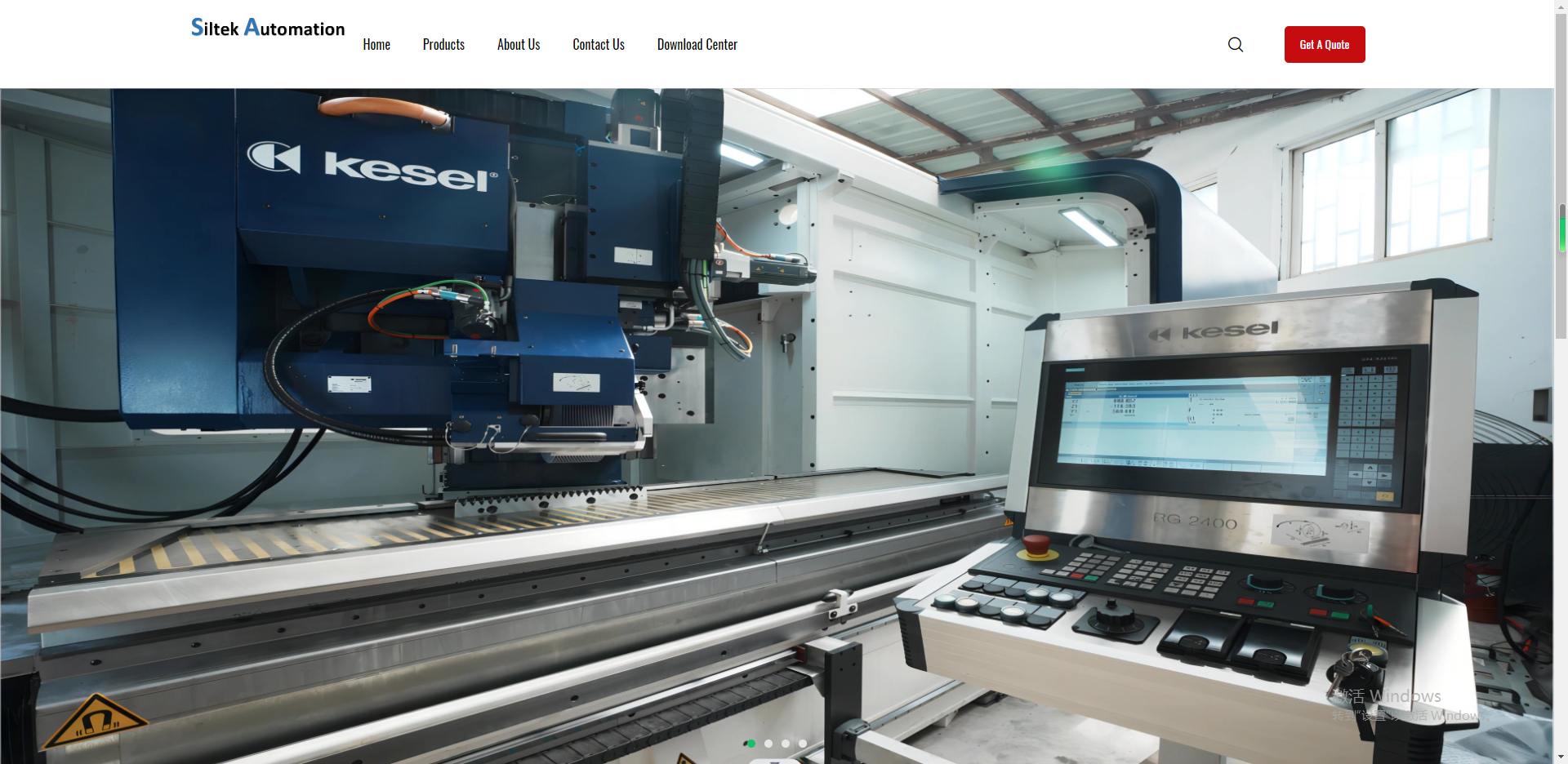The width and height of the screenshot is (1568, 764).
Task: Click the Get A Quote button
Action: 1325,45
